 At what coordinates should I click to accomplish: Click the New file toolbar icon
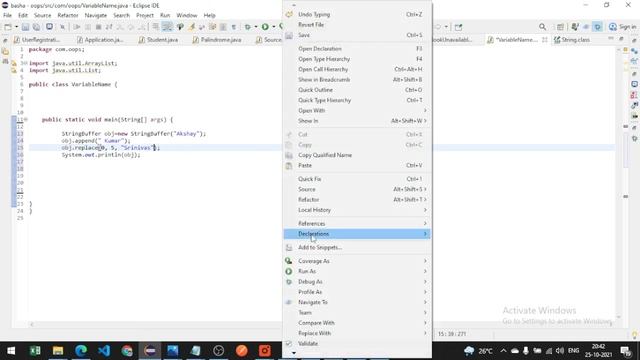tap(8, 27)
